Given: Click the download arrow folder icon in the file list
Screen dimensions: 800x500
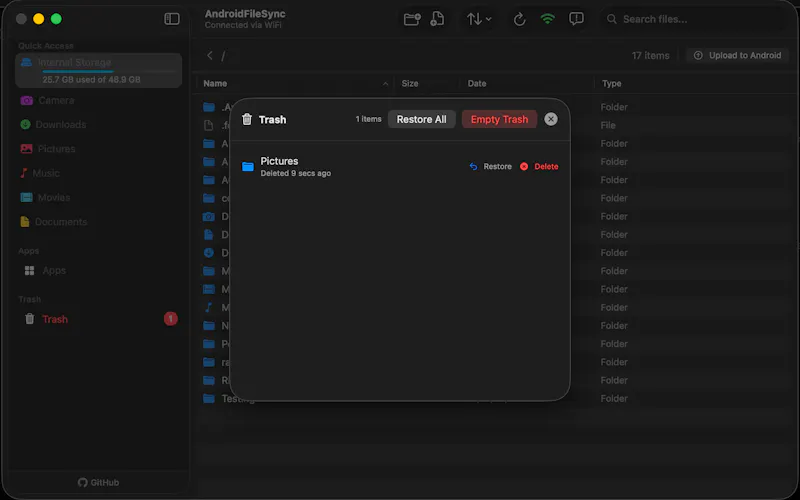Looking at the screenshot, I should tap(209, 253).
